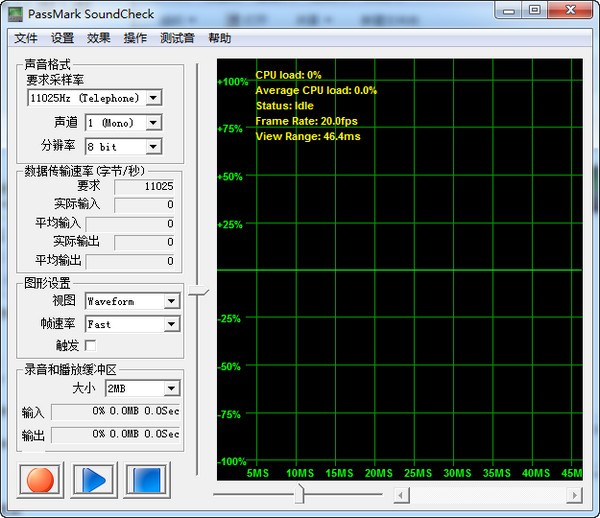
Task: Click the PassMark SoundCheck title bar icon
Action: coord(15,14)
